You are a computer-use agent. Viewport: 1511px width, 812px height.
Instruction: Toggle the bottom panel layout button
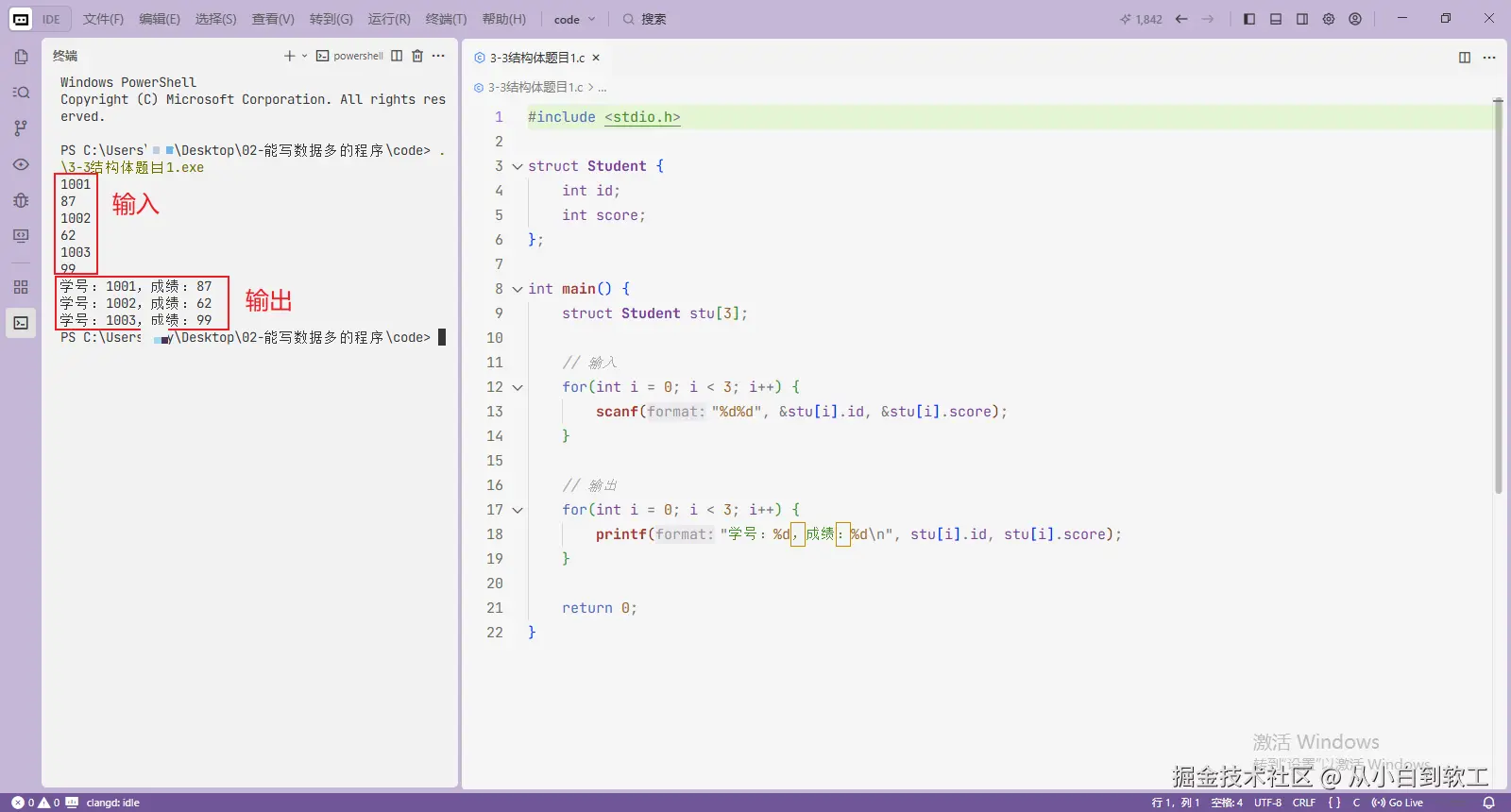click(x=1276, y=19)
